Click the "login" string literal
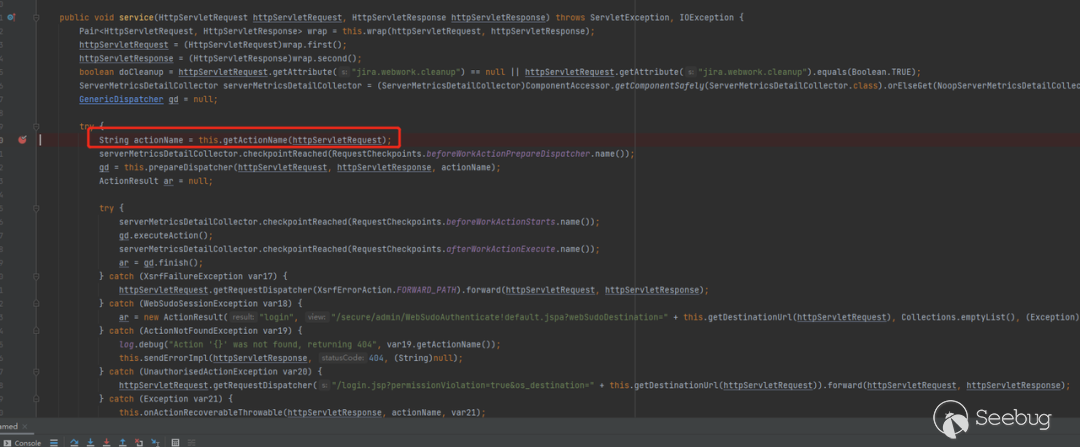The height and width of the screenshot is (447, 1080). (278, 317)
